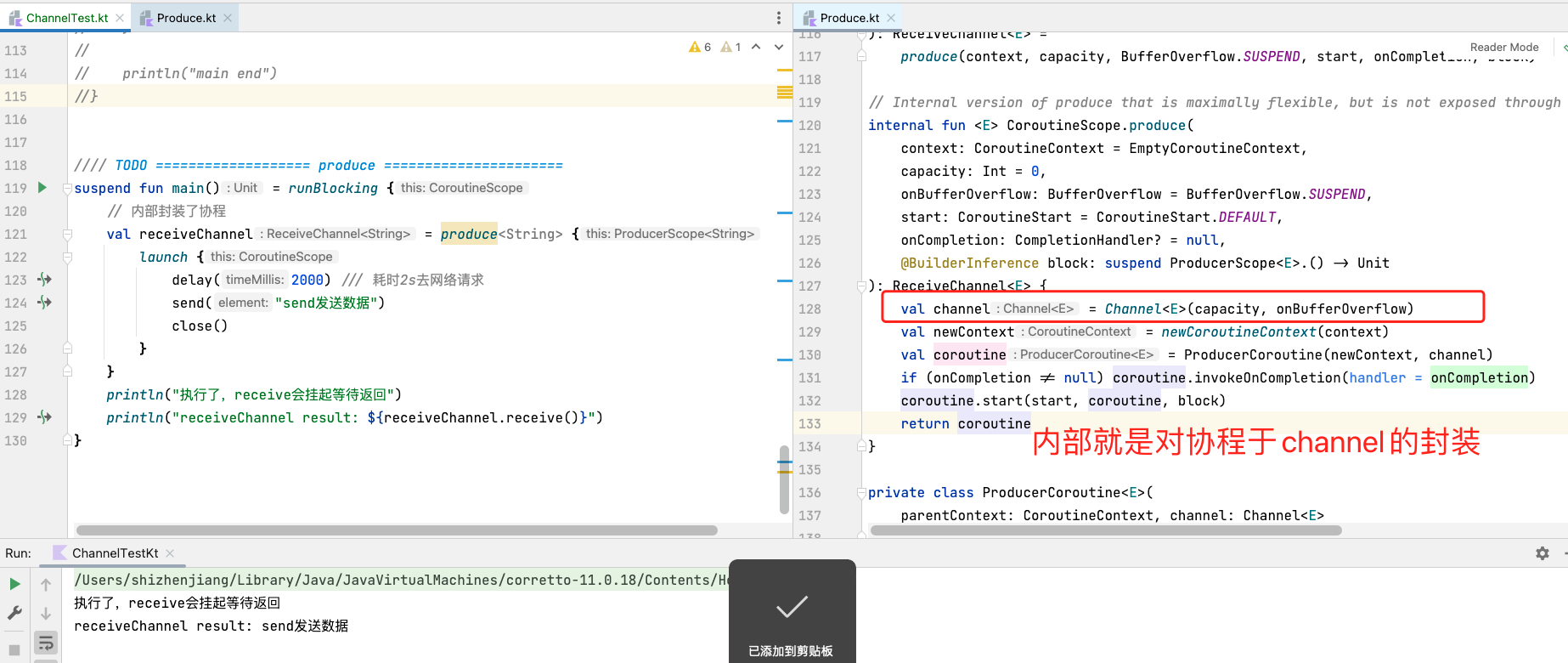Collapse produce lambda fold at line 121
The width and height of the screenshot is (1568, 663).
[x=67, y=234]
